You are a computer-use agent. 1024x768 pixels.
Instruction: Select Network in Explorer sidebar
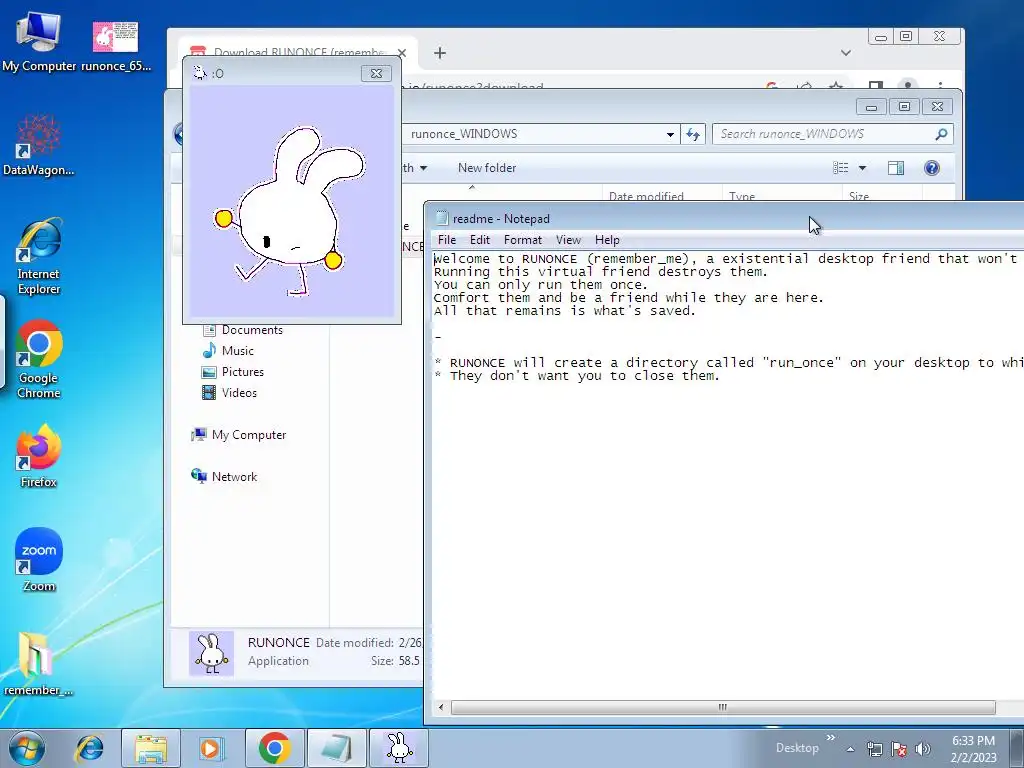pos(224,477)
